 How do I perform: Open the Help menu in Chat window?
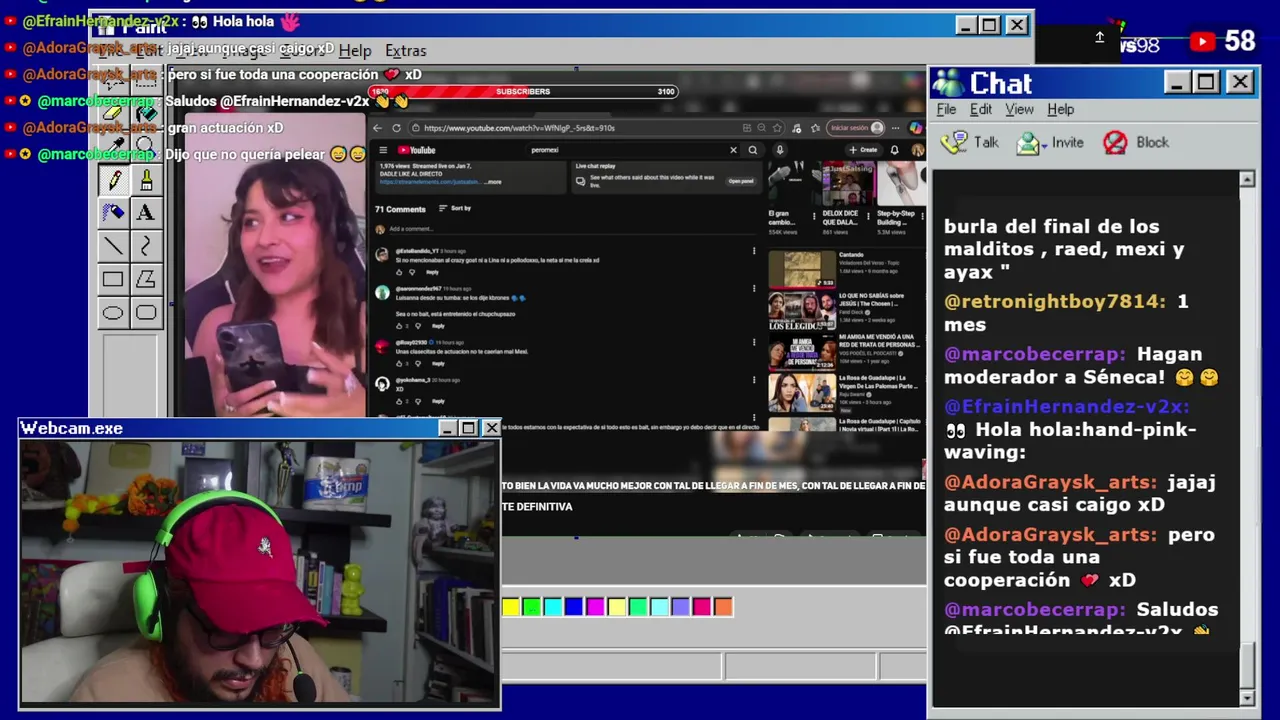(x=1061, y=109)
